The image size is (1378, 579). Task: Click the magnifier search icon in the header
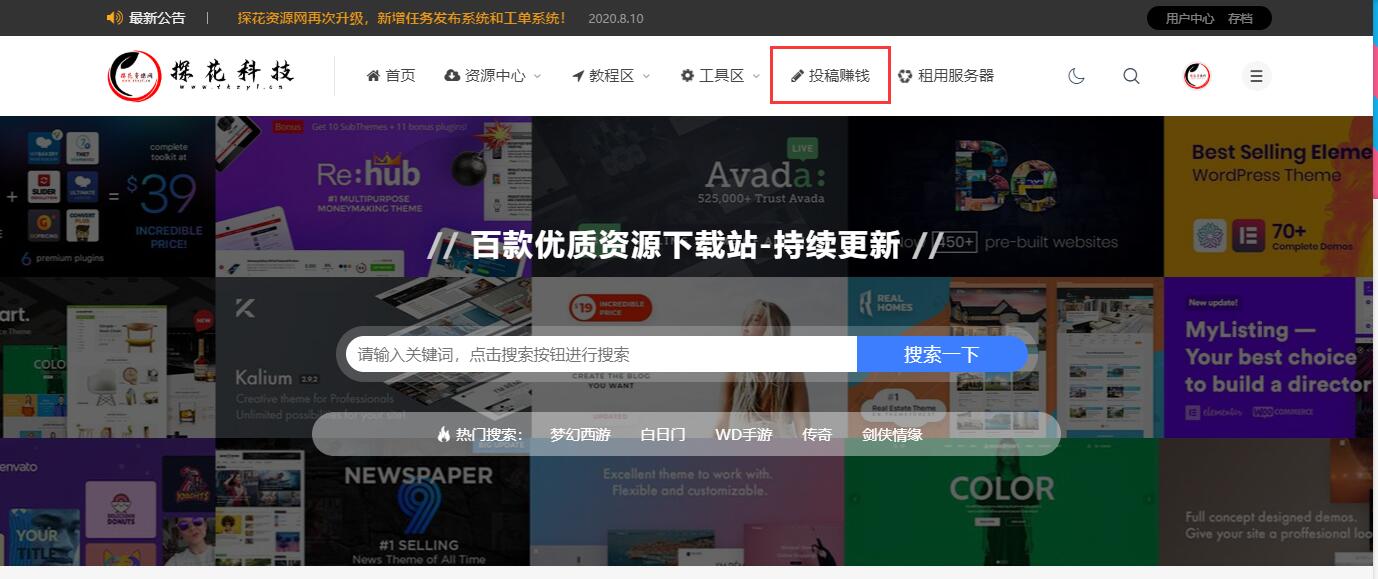[x=1131, y=76]
